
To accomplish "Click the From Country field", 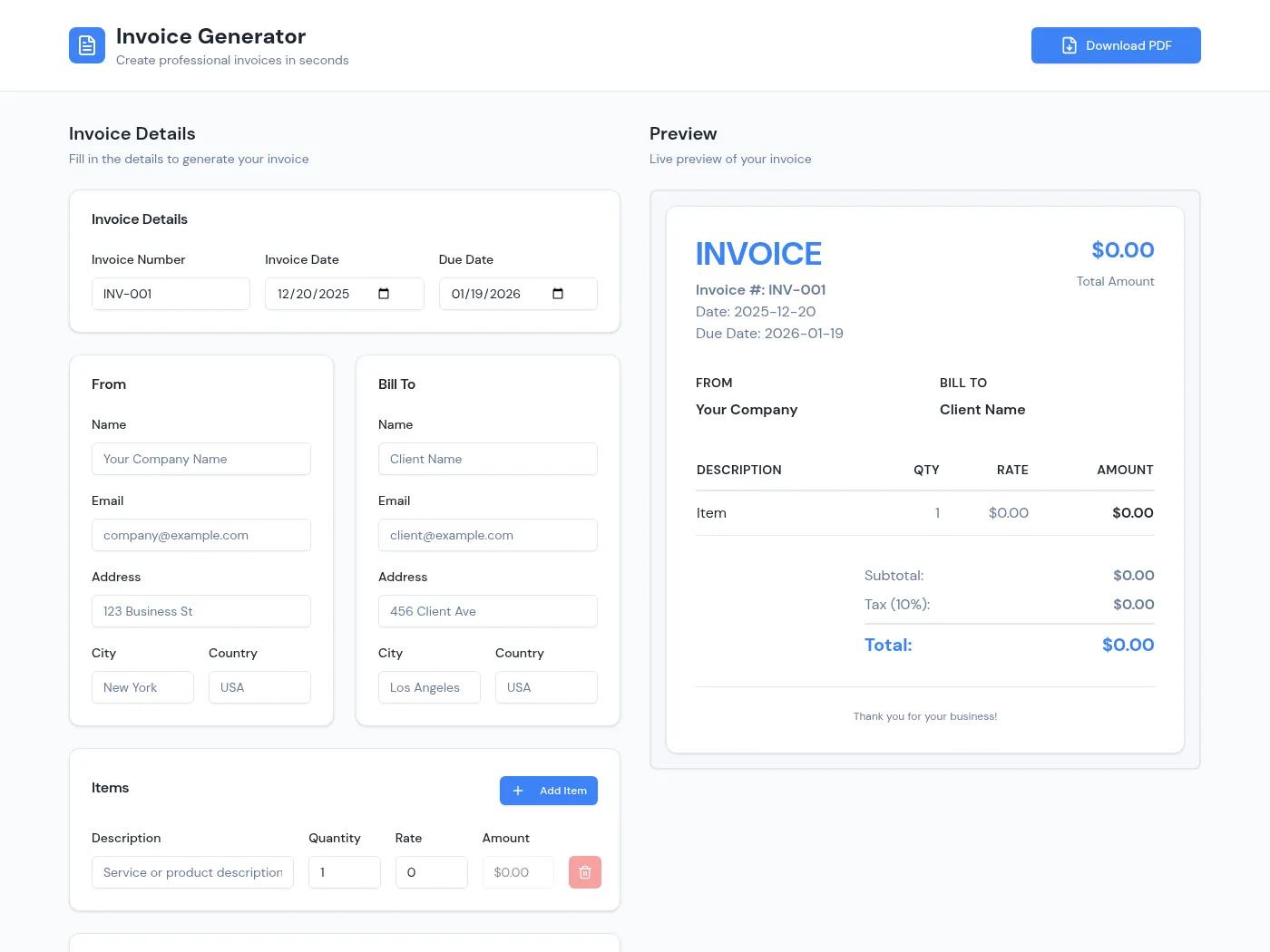I will point(259,687).
